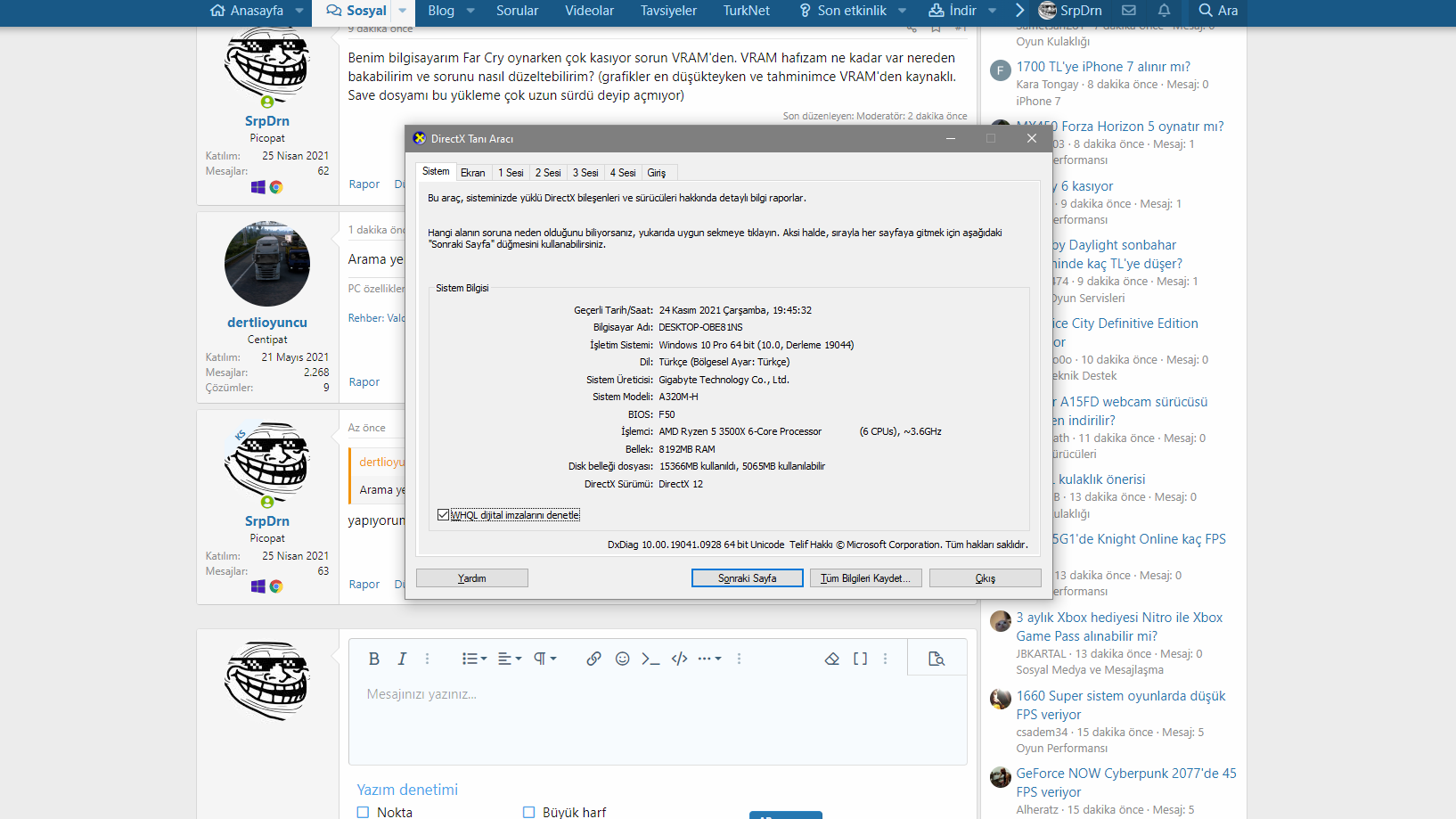
Task: Select the 'Gigabyte Technology Co., Ltd.' manufacturer text
Action: (x=724, y=380)
